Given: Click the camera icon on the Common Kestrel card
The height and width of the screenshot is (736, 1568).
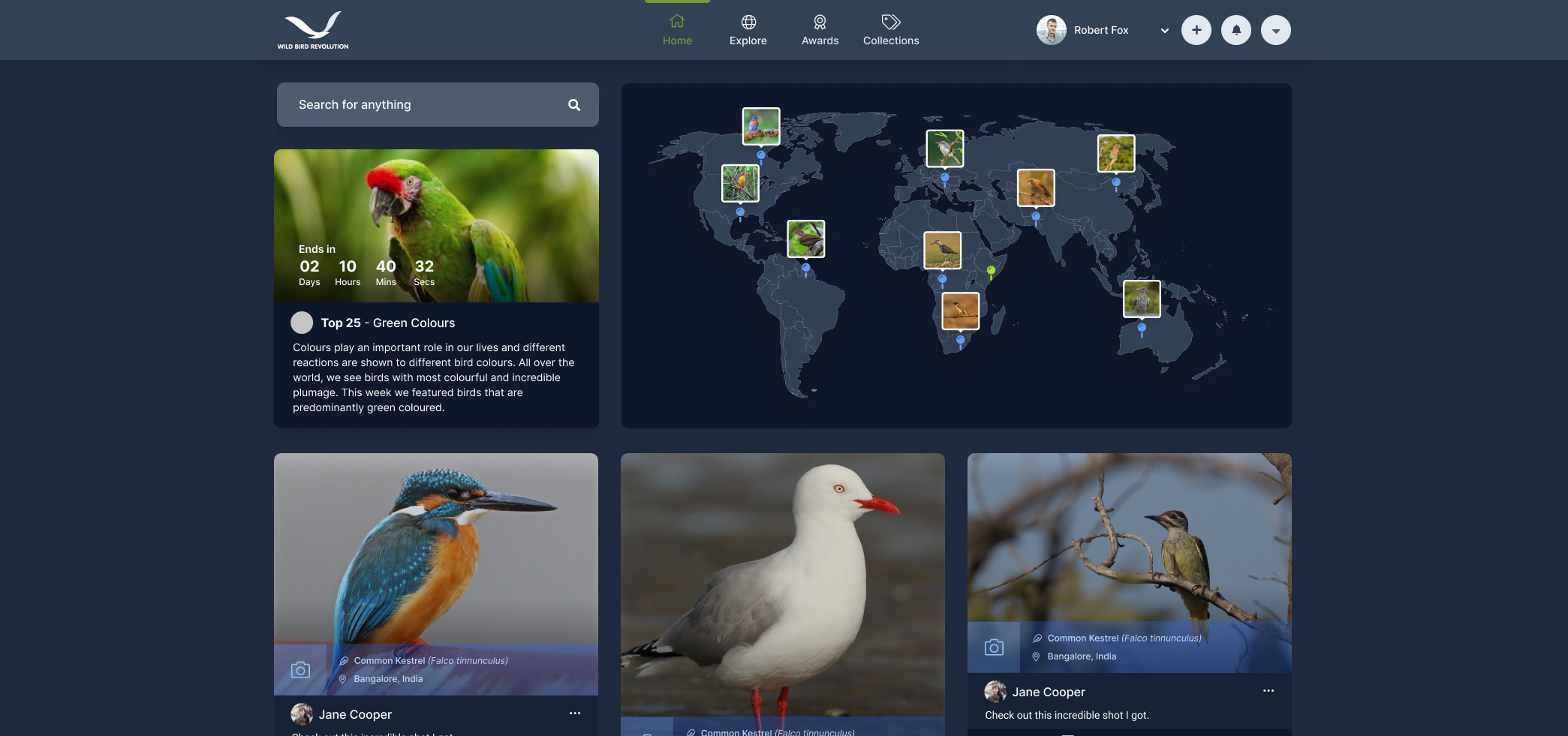Looking at the screenshot, I should pos(994,646).
